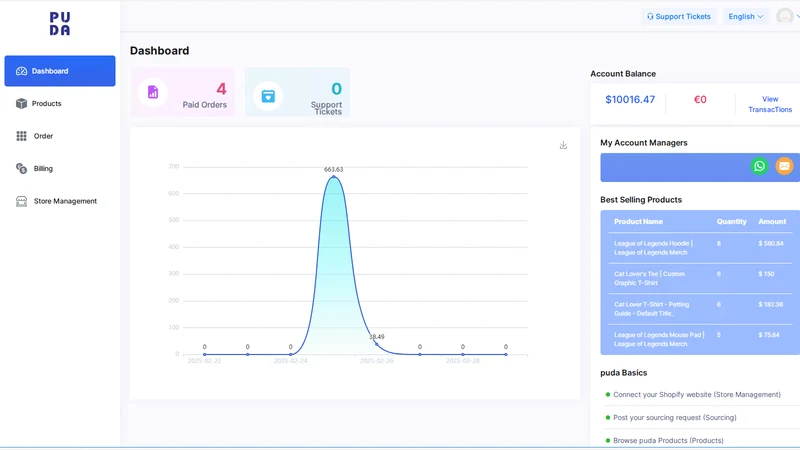Open the Support Tickets stat card
The image size is (800, 450).
coord(297,92)
